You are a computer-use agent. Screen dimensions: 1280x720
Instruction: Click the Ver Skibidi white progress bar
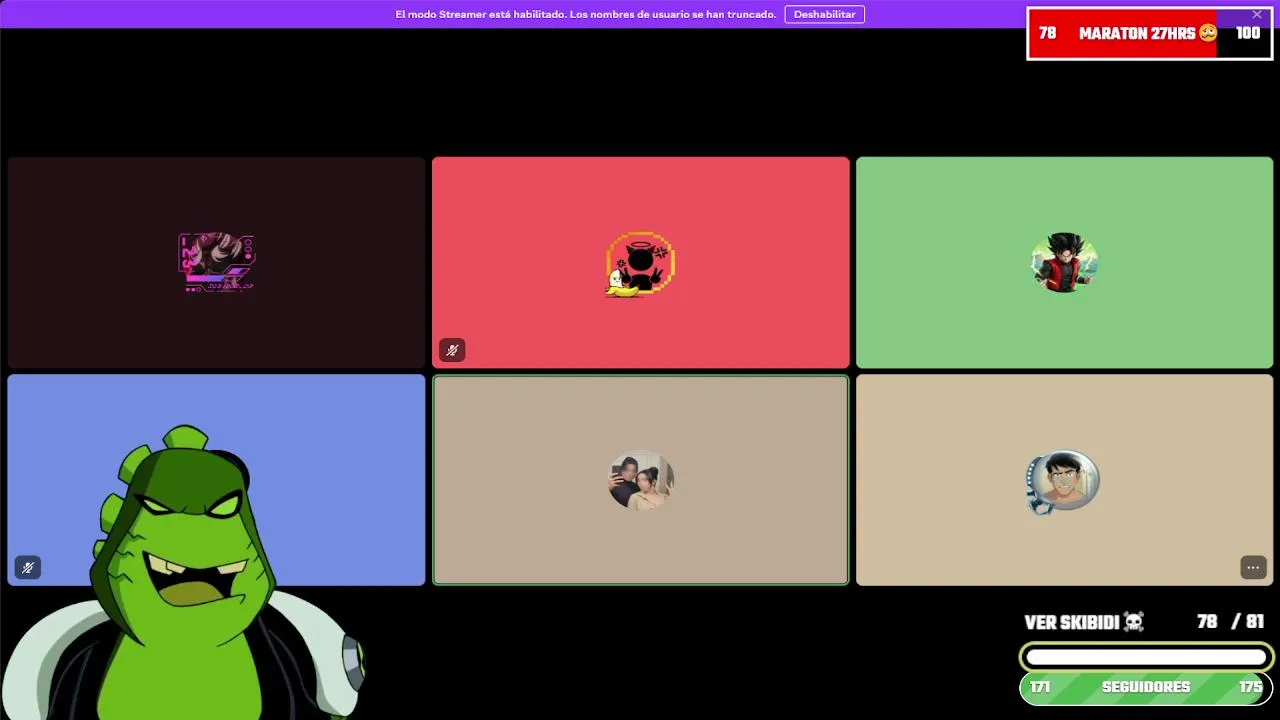pyautogui.click(x=1146, y=657)
